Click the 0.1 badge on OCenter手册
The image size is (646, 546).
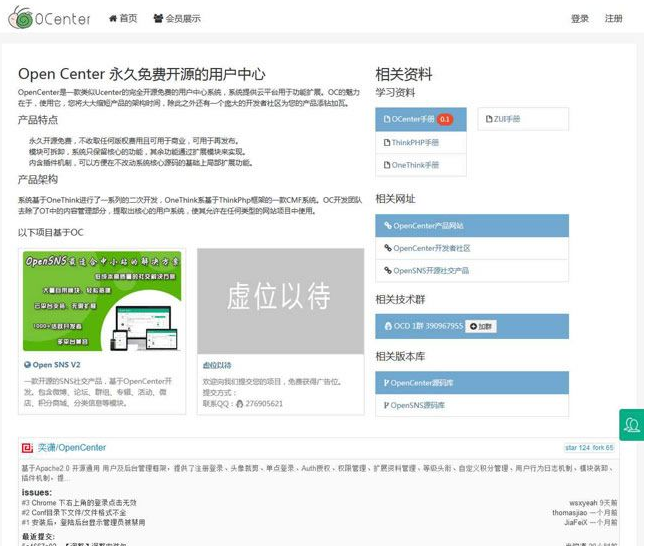(x=445, y=120)
